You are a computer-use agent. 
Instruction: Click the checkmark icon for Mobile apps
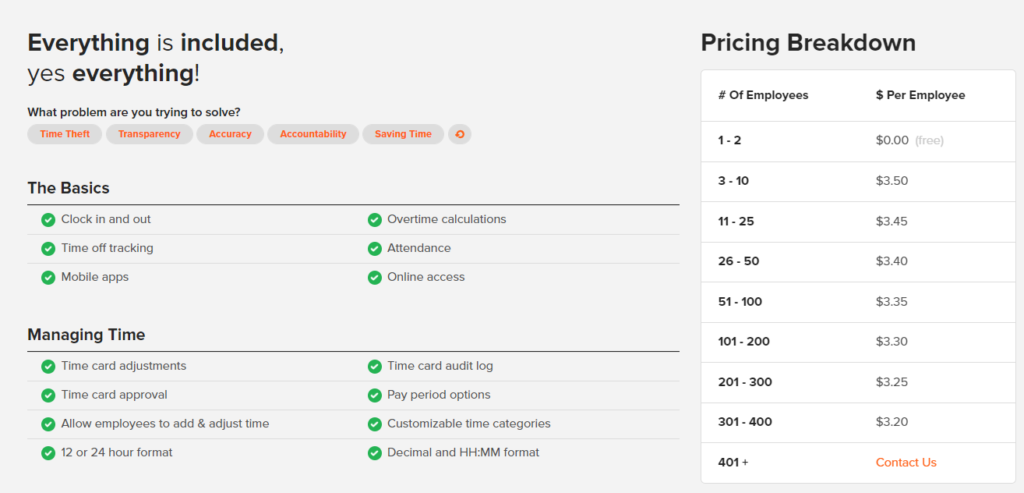point(48,278)
